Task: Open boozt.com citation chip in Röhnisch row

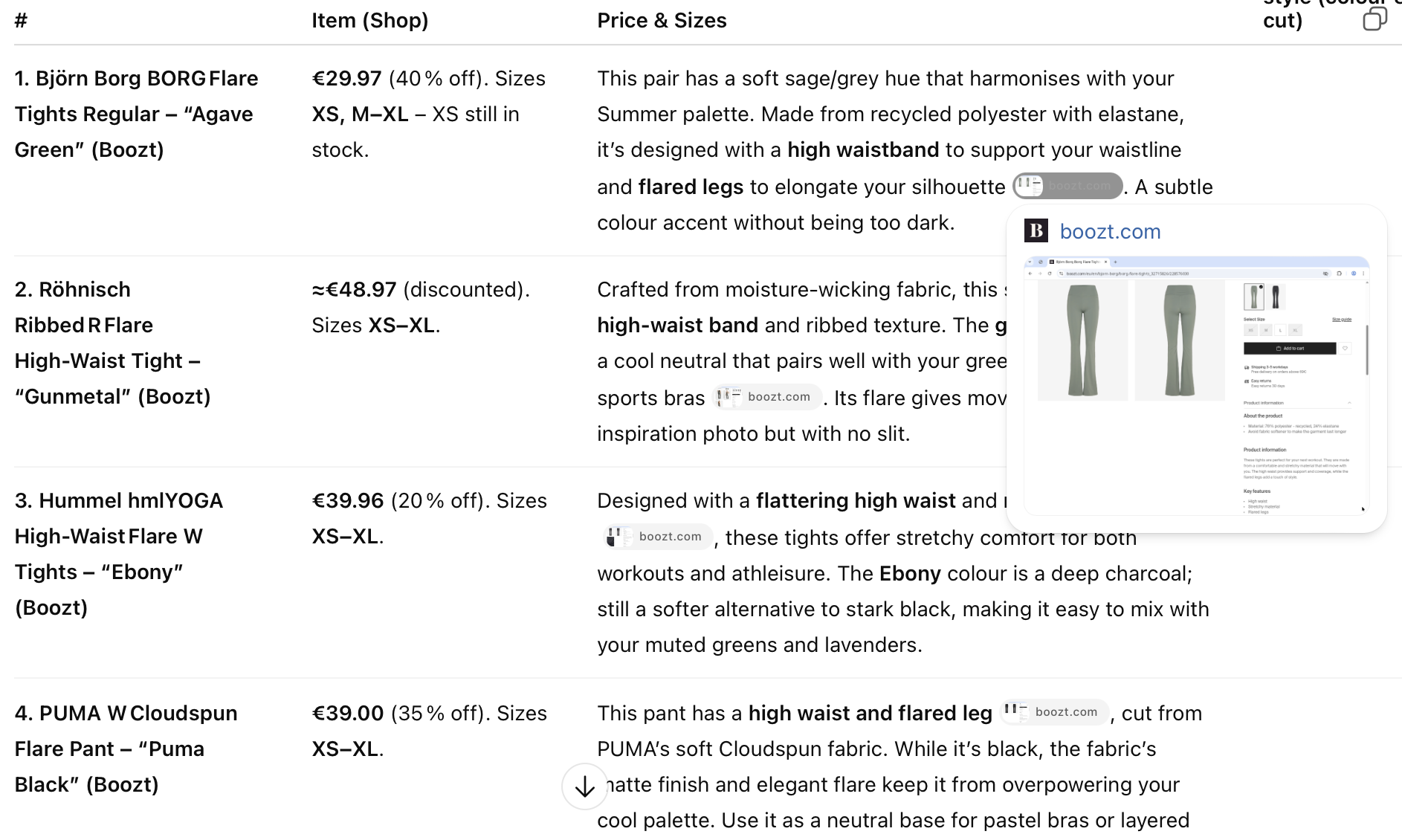Action: pyautogui.click(x=767, y=397)
